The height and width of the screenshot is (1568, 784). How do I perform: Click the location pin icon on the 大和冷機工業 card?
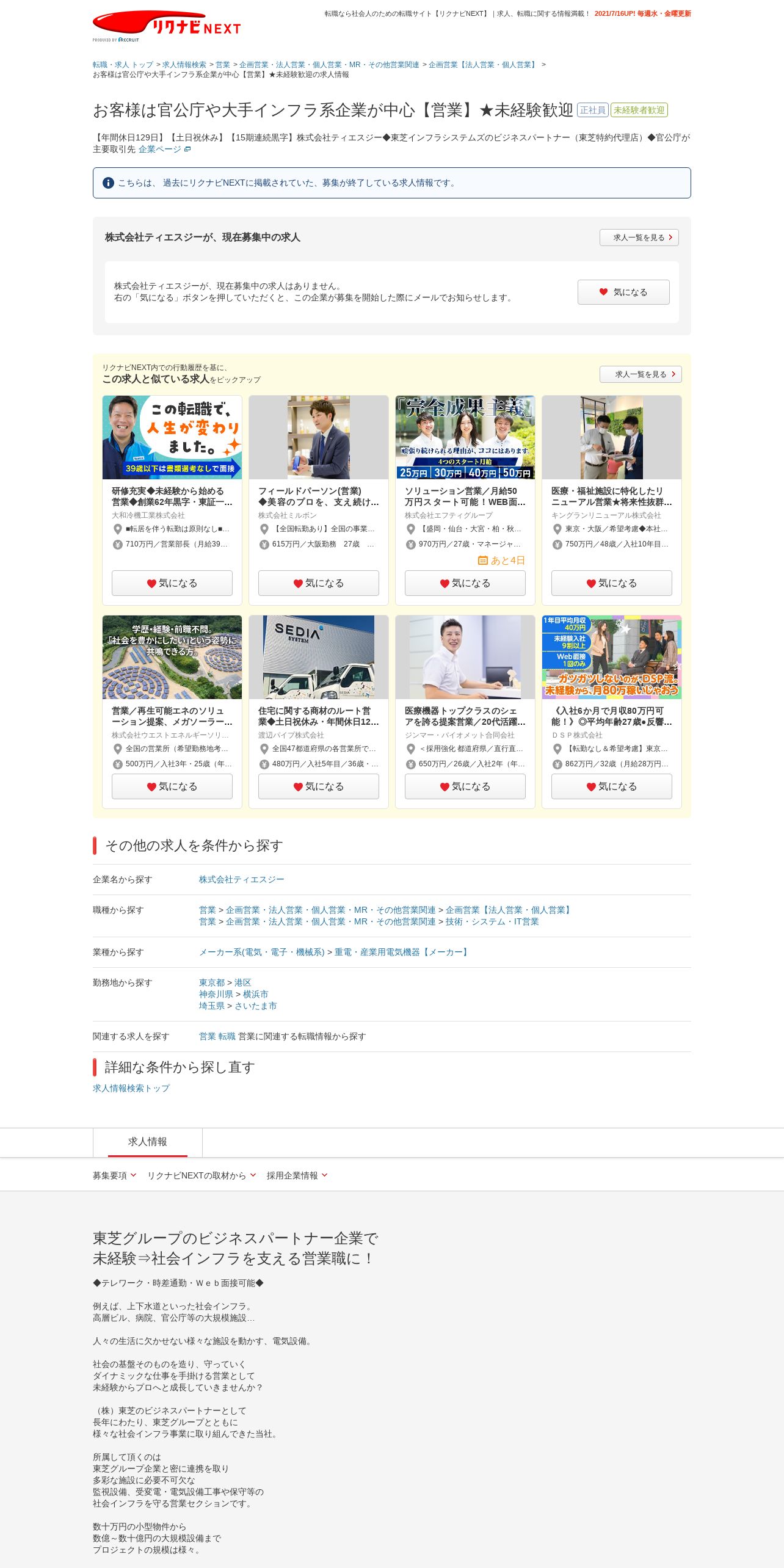tap(118, 529)
